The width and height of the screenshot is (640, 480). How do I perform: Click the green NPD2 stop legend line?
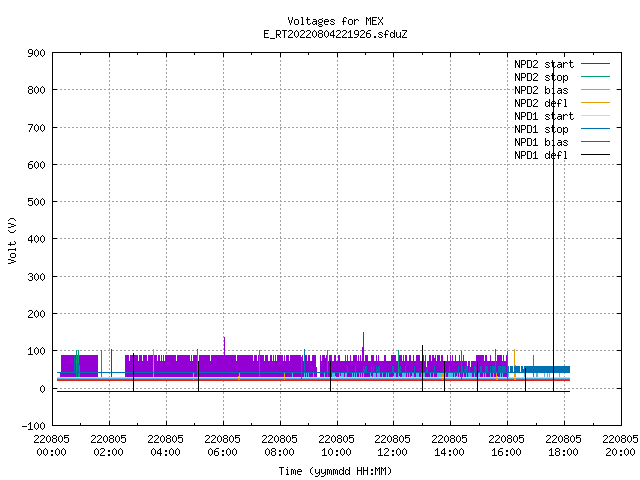596,76
